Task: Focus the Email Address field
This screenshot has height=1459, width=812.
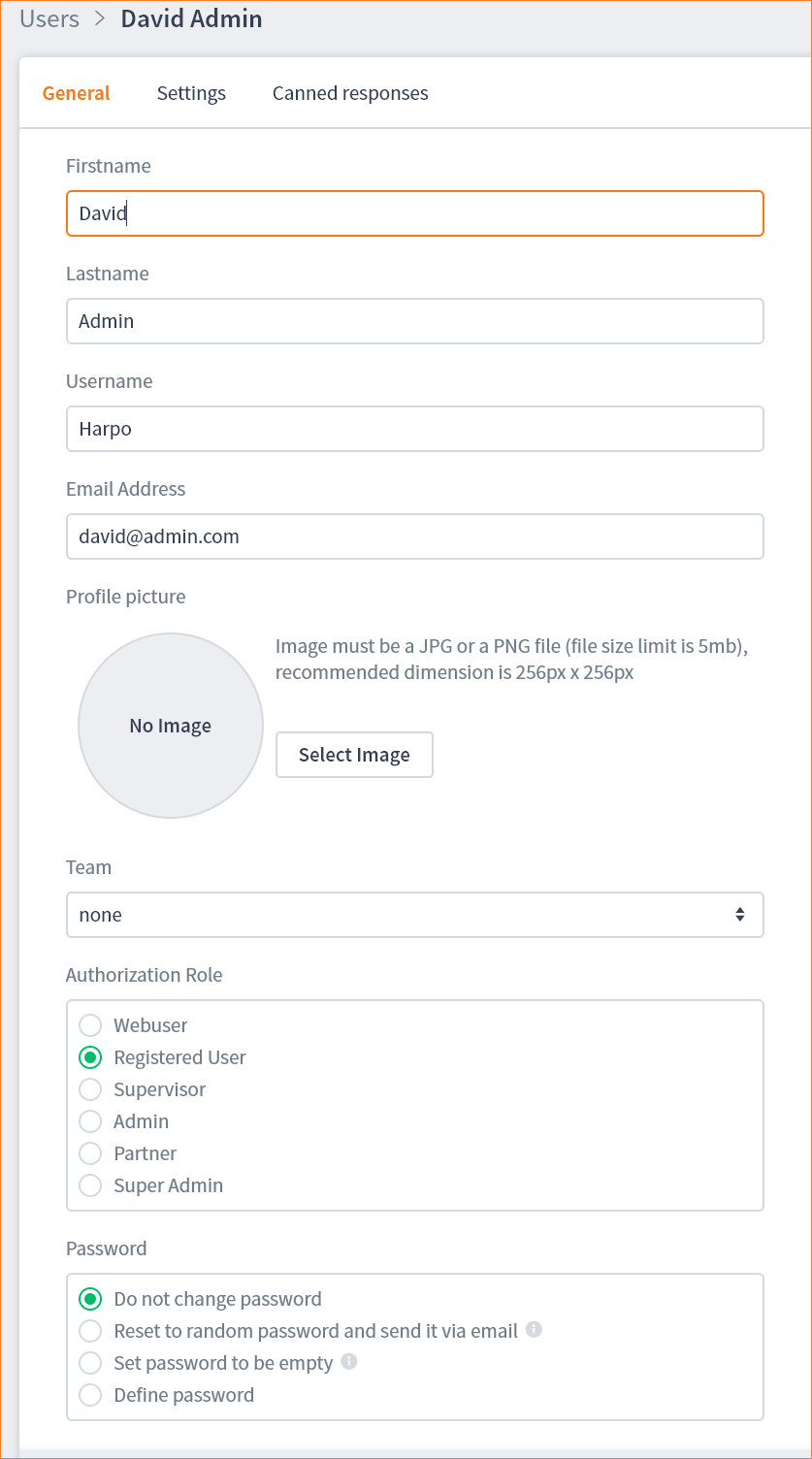Action: 414,536
